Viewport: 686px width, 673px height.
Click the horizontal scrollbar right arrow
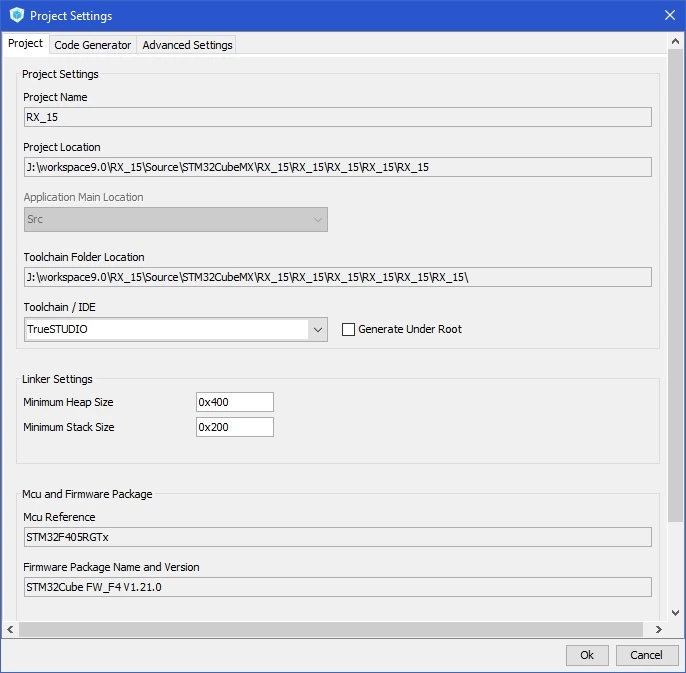click(x=658, y=629)
